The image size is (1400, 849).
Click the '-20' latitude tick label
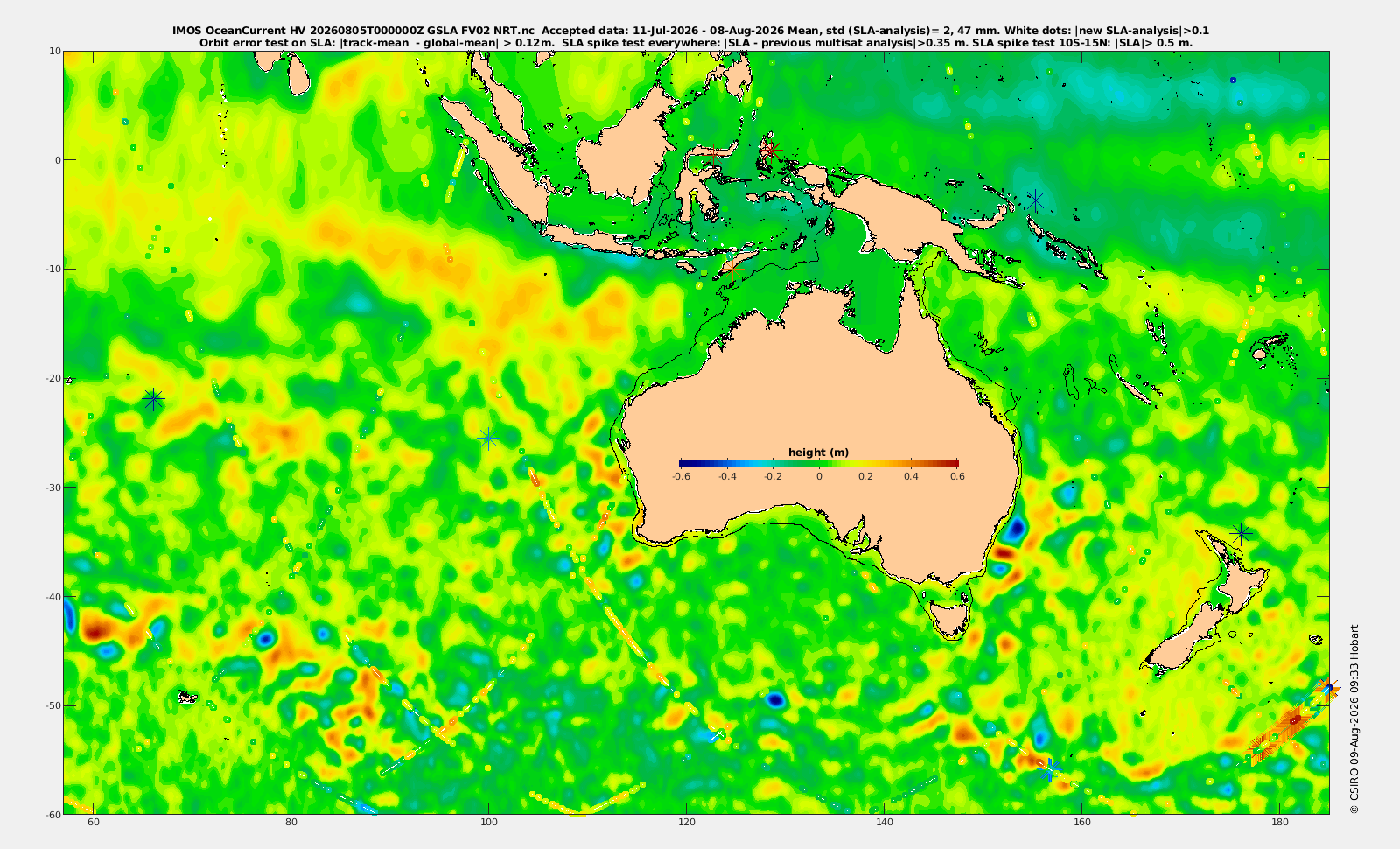(52, 378)
